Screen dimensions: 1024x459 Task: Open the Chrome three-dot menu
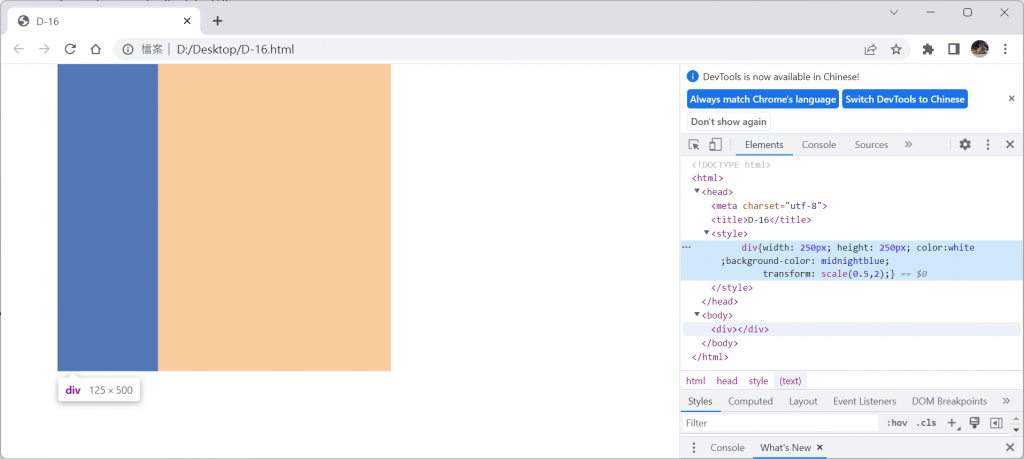(x=1006, y=49)
